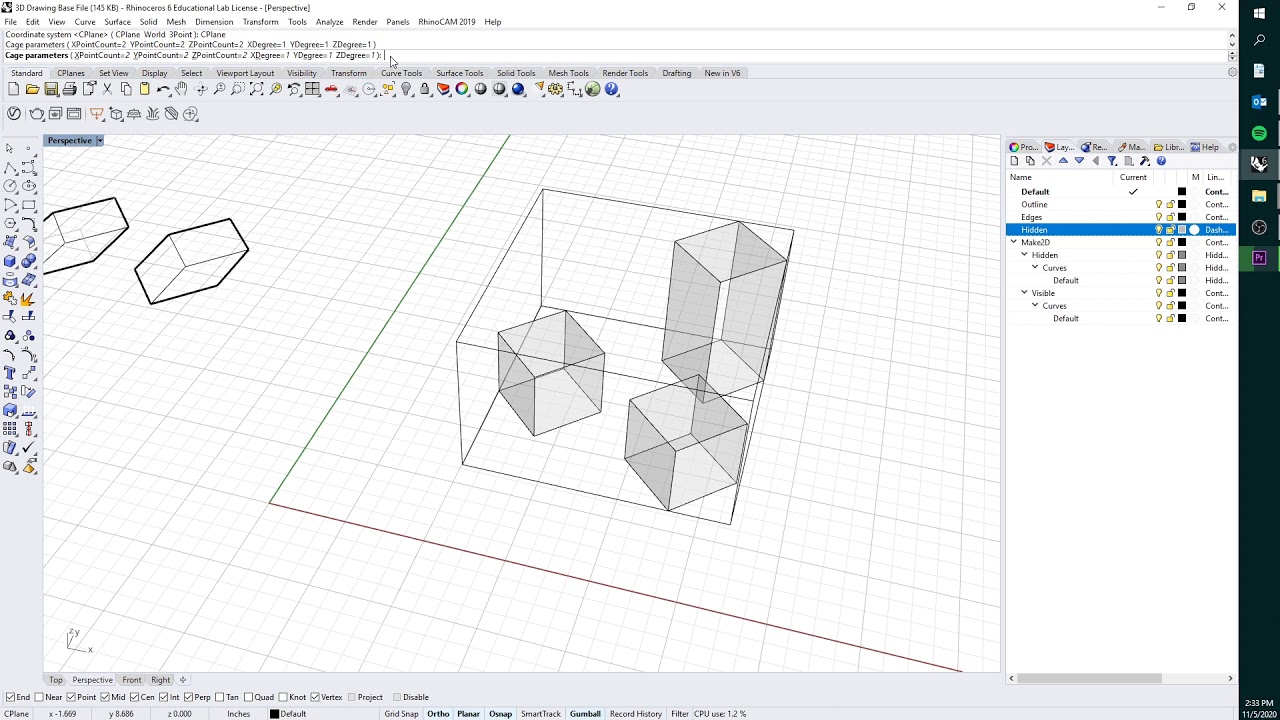Click the Filter status bar button
This screenshot has width=1280, height=720.
(x=680, y=714)
